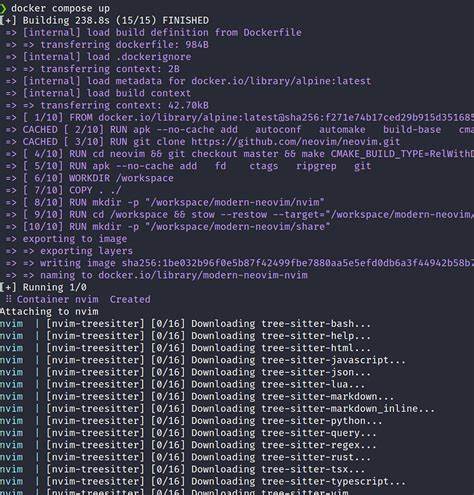This screenshot has height=495, width=474.
Task: Click '[ 9/10] RUN cd /workspace && stow' line
Action: (240, 214)
